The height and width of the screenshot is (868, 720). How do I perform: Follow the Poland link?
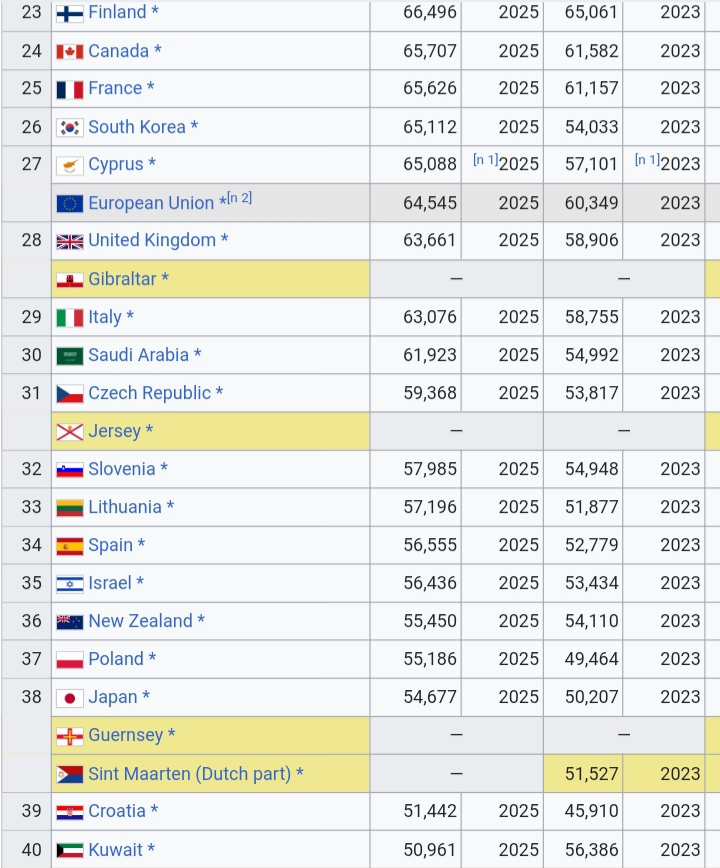116,659
